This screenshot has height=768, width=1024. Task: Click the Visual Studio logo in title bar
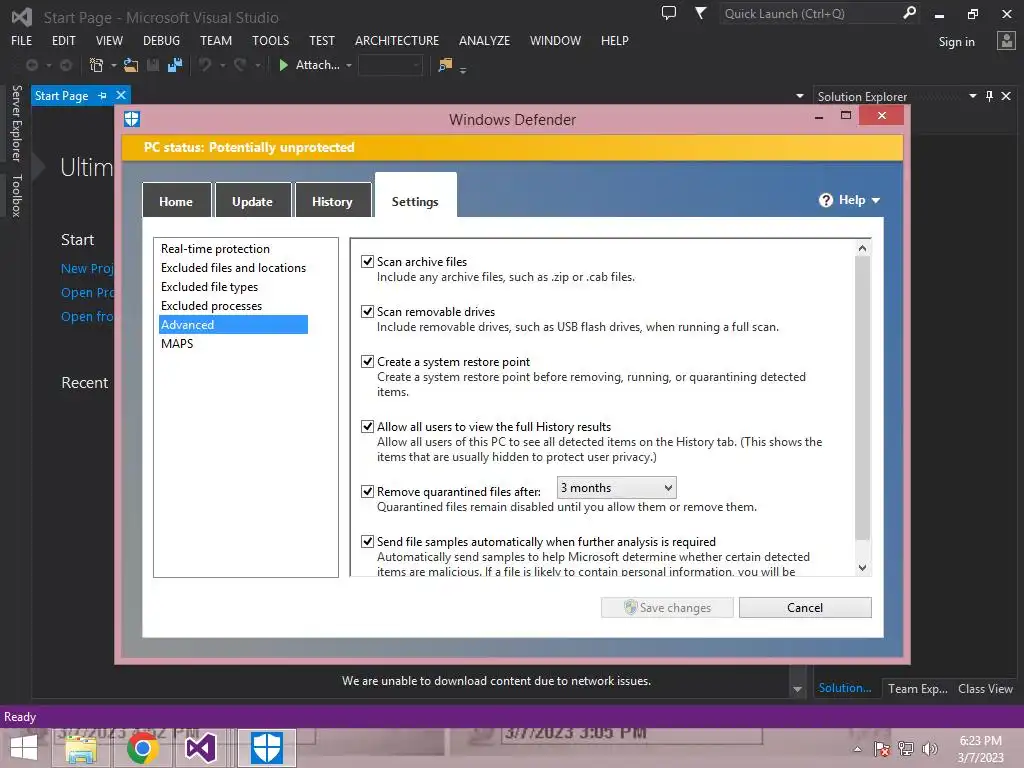point(22,17)
